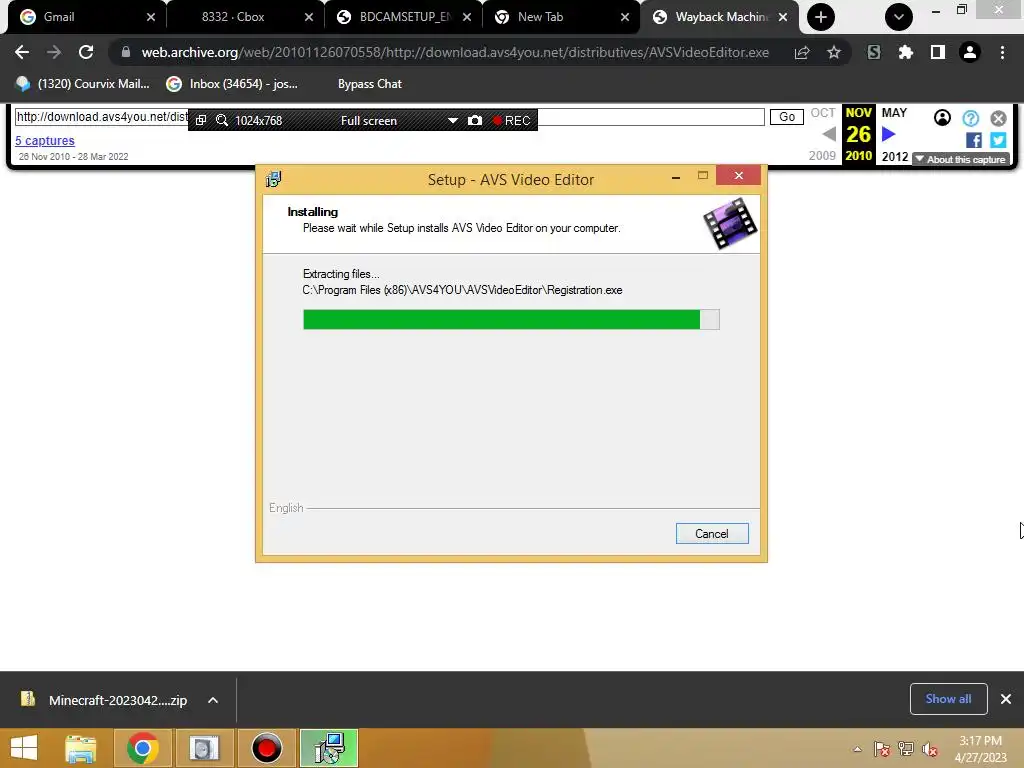Expand About this capture
Image resolution: width=1024 pixels, height=768 pixels.
(x=961, y=159)
